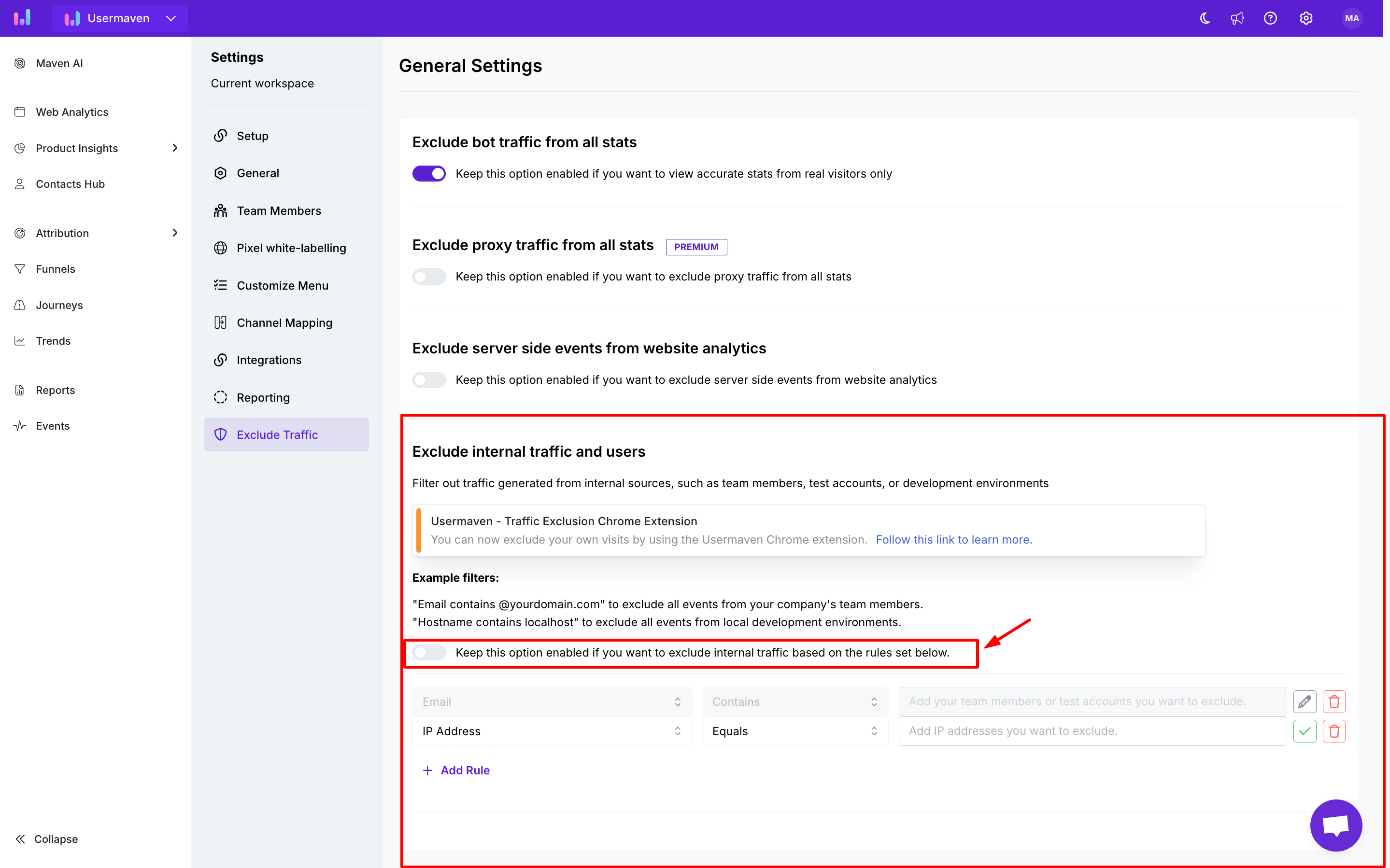This screenshot has height=868, width=1390.
Task: Open the Equals operator dropdown
Action: click(x=794, y=731)
